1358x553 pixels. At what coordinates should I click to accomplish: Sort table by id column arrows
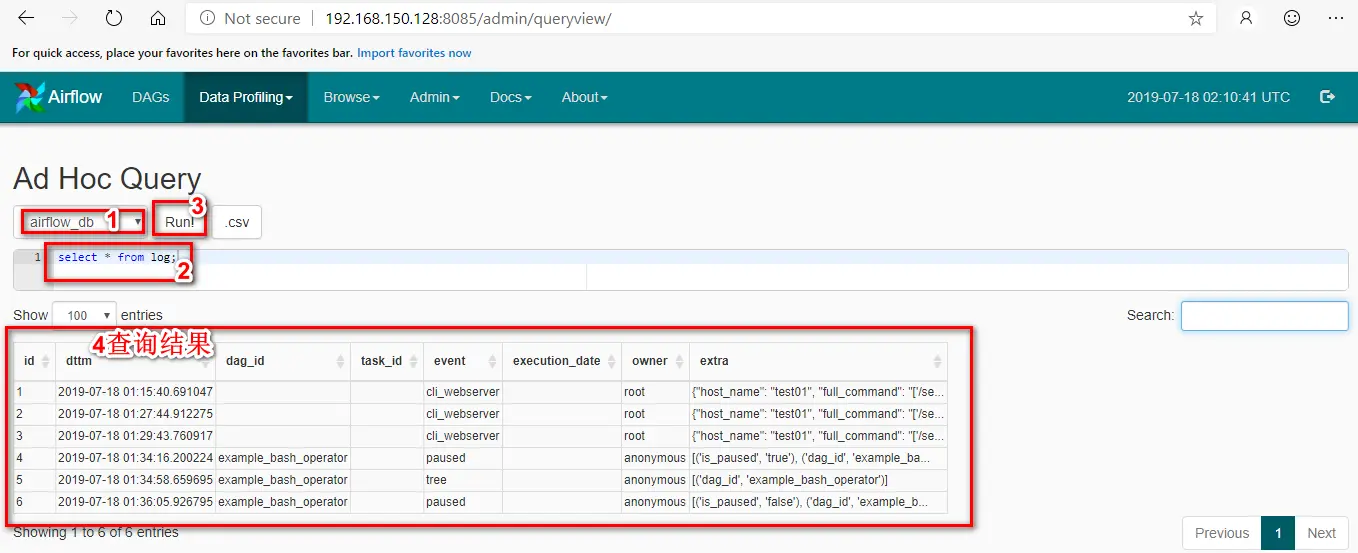(45, 361)
